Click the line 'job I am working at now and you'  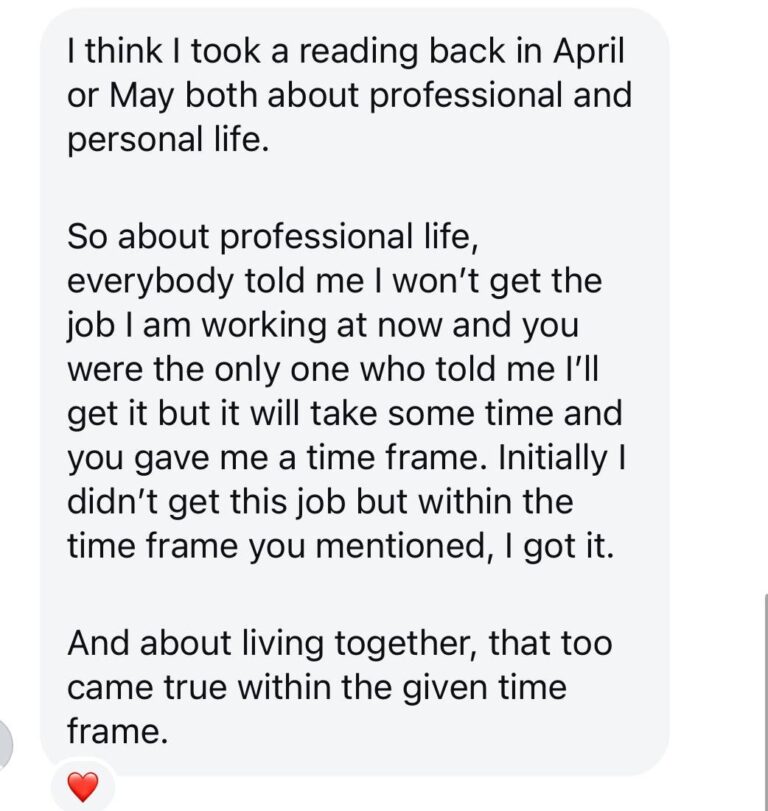coord(323,326)
